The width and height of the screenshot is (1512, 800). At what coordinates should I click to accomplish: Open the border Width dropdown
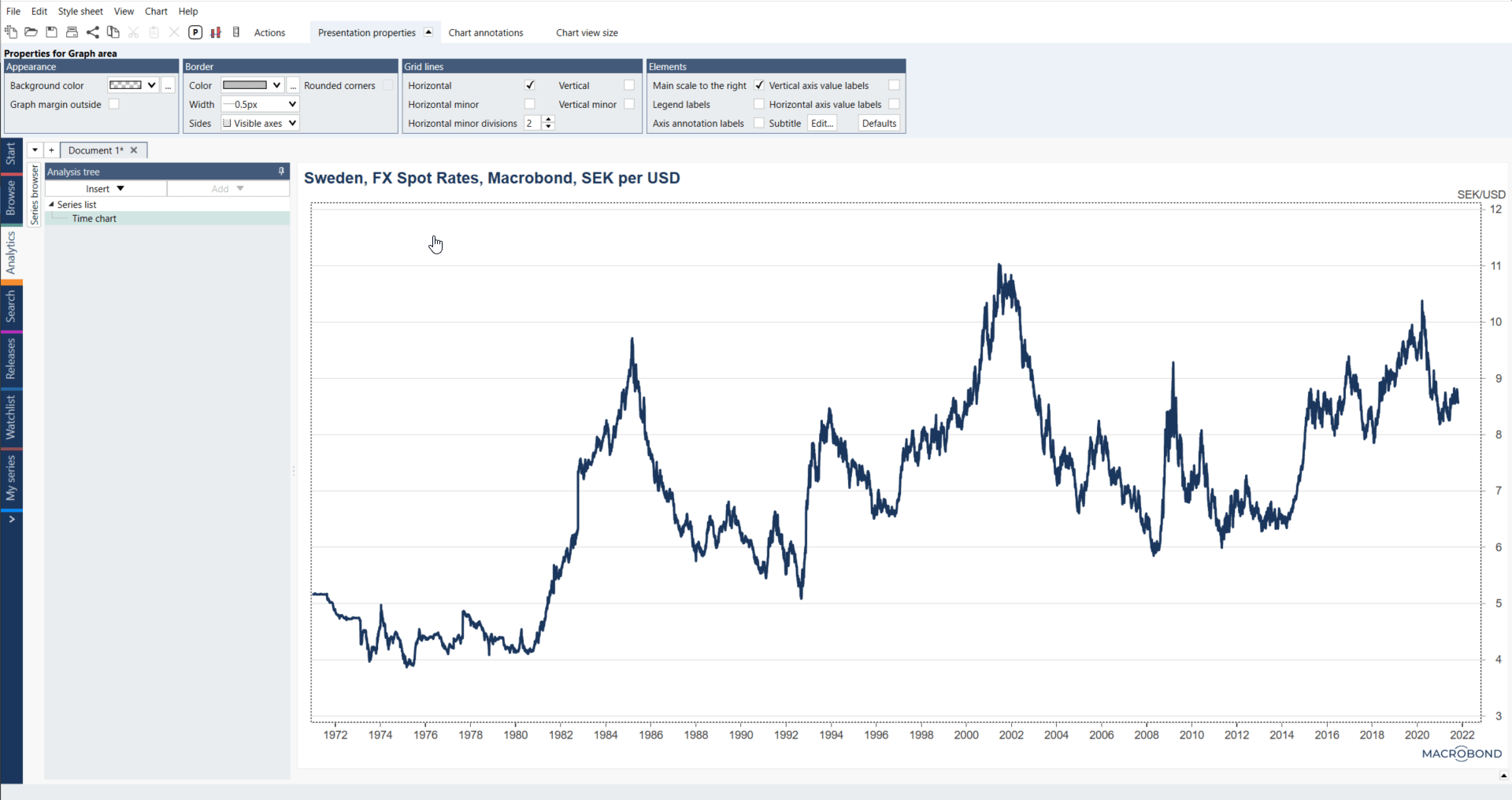260,104
